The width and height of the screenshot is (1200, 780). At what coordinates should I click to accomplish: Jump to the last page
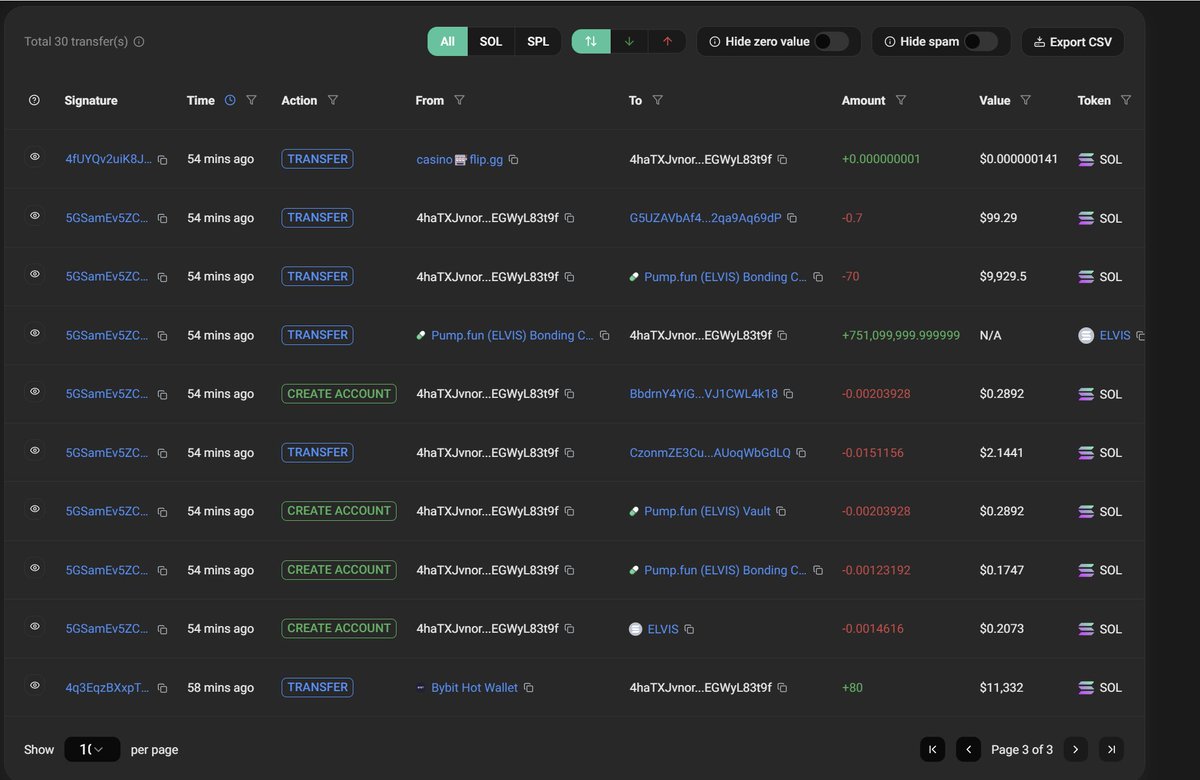pyautogui.click(x=1111, y=749)
